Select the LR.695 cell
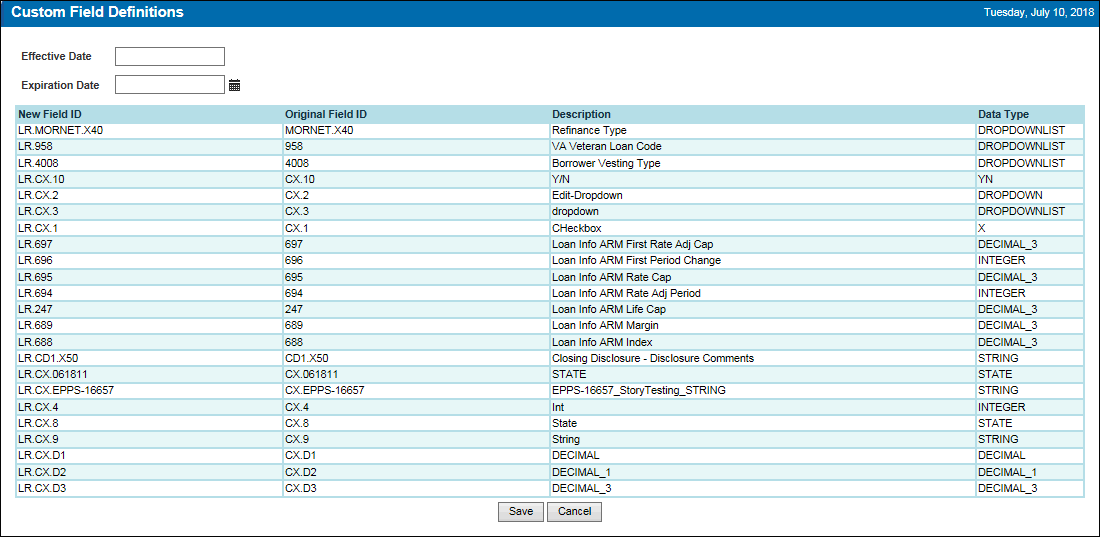Image resolution: width=1100 pixels, height=537 pixels. (149, 277)
